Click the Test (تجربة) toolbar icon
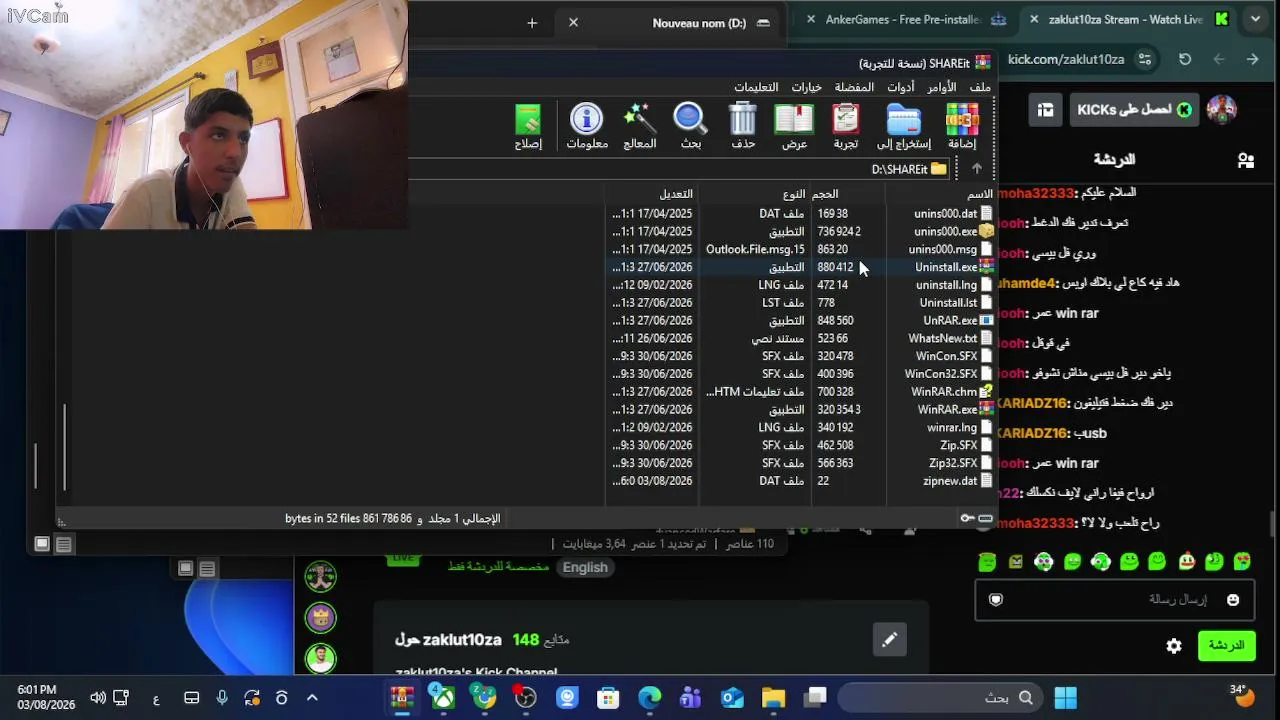The height and width of the screenshot is (720, 1280). point(846,127)
